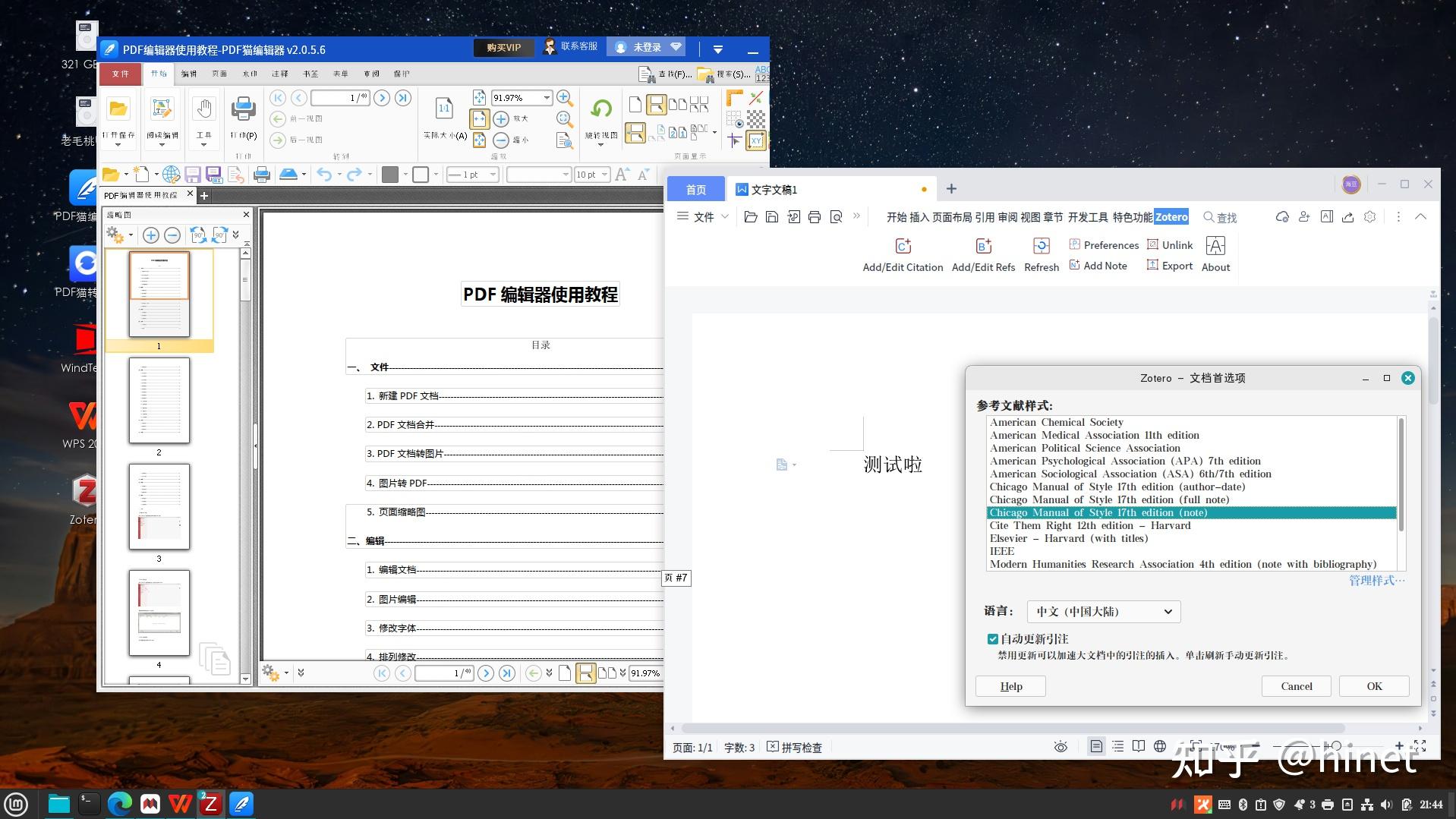Click Add Note in Zotero ribbon
The image size is (1456, 819).
[1098, 266]
